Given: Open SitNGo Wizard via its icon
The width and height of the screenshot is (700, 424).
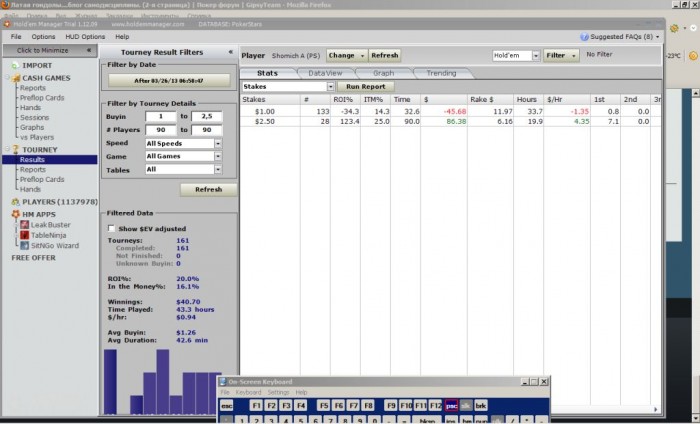Looking at the screenshot, I should (x=25, y=245).
